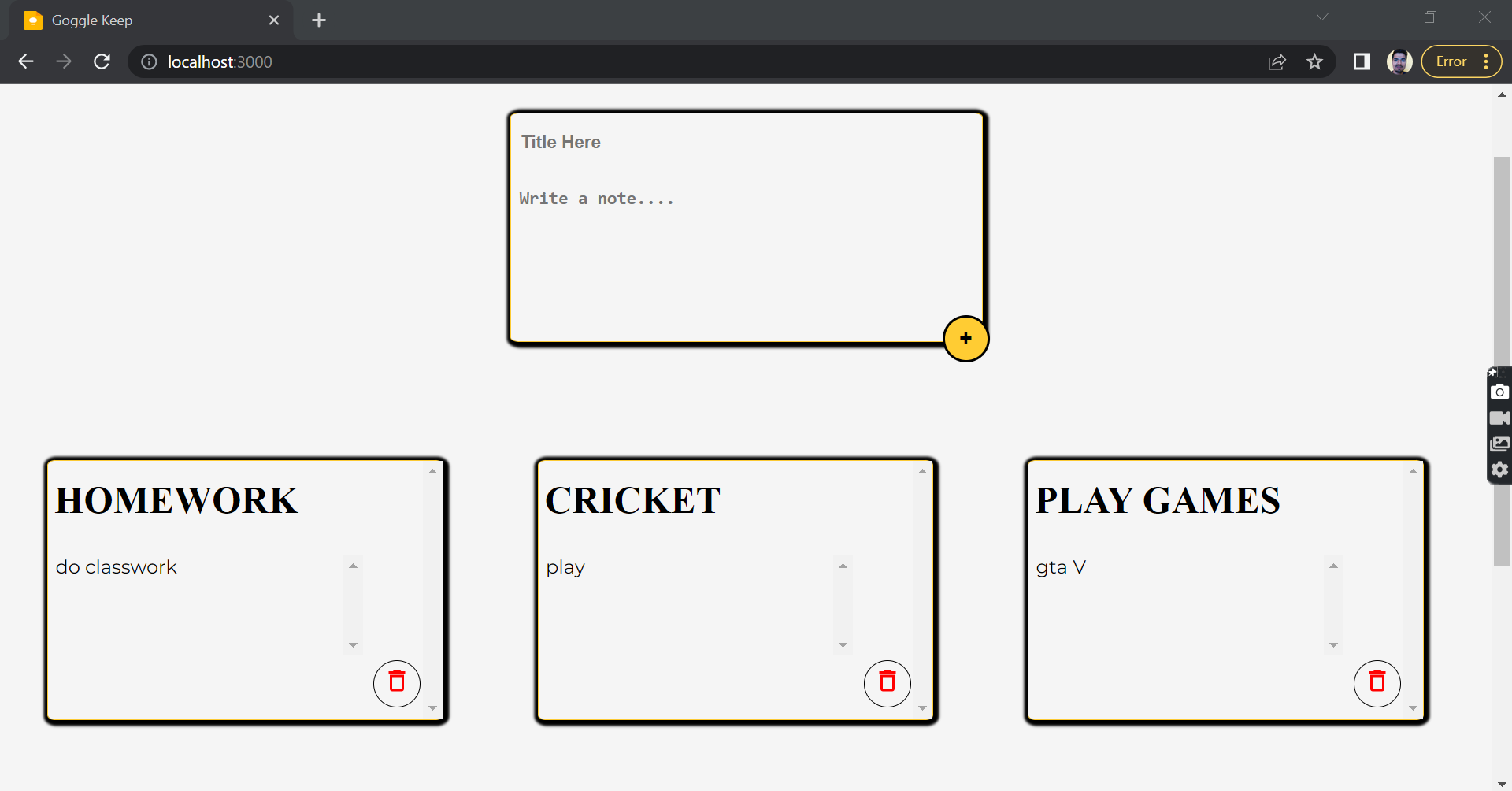Reload the localhost page
The width and height of the screenshot is (1512, 791).
click(x=102, y=61)
